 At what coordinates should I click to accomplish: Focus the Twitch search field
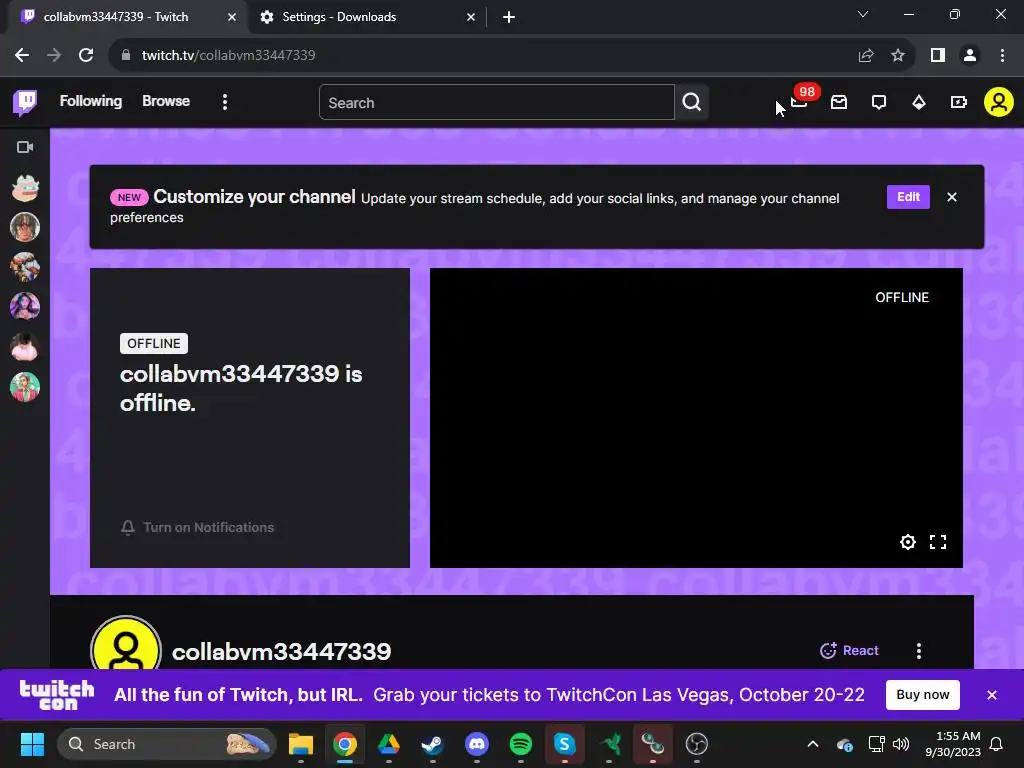(x=496, y=103)
